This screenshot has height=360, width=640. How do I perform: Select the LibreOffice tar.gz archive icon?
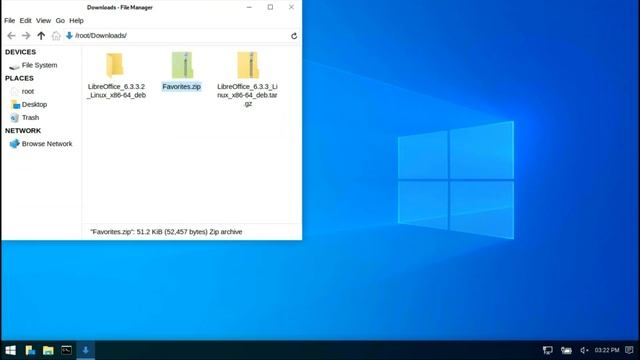[x=248, y=65]
